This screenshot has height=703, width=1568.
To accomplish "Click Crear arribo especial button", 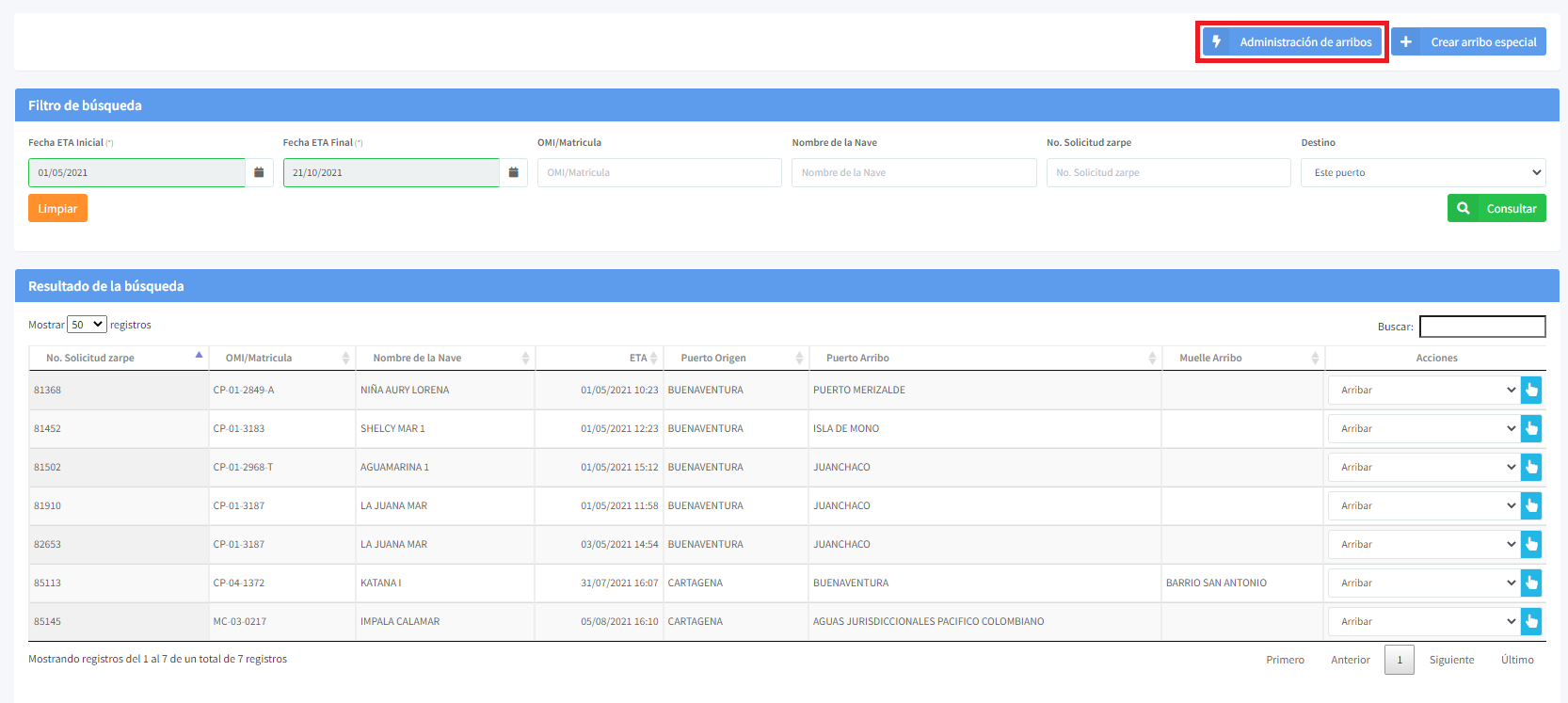I will [1468, 42].
